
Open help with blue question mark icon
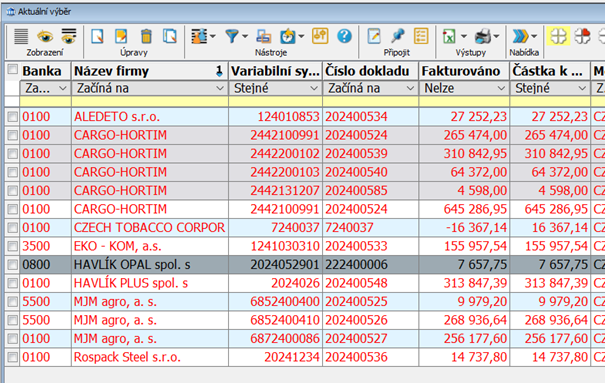click(344, 36)
